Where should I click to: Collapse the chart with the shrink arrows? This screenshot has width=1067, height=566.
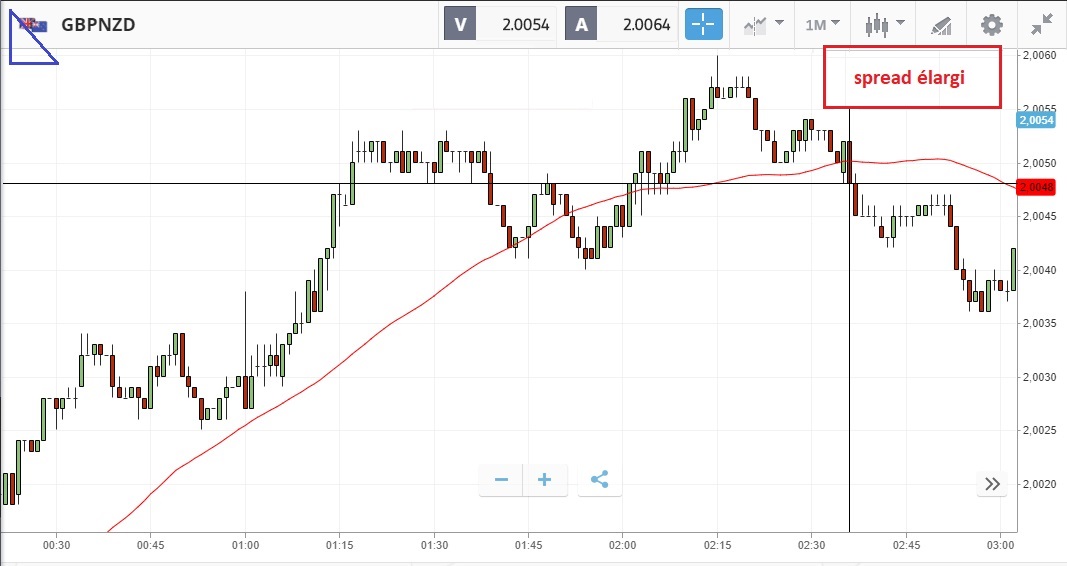(x=1042, y=25)
